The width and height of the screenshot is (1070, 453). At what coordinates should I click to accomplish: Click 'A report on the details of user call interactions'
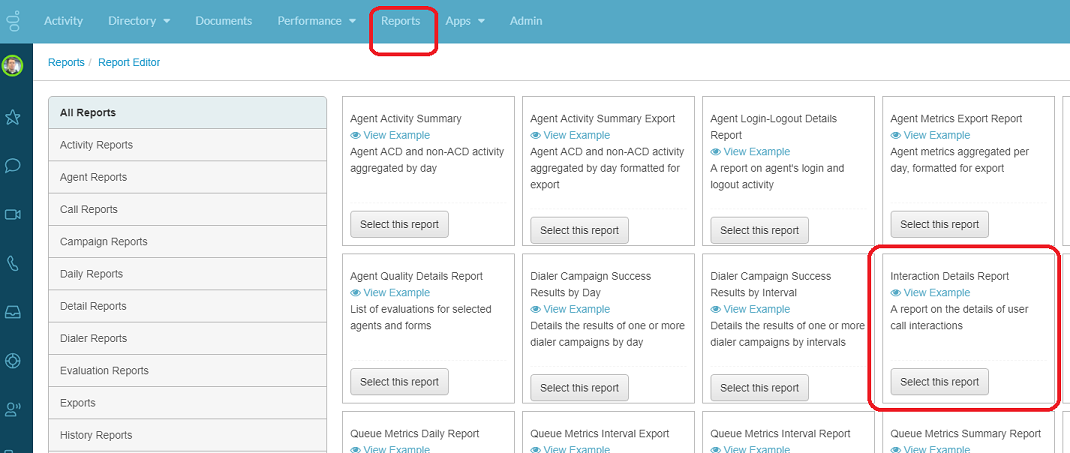click(959, 318)
